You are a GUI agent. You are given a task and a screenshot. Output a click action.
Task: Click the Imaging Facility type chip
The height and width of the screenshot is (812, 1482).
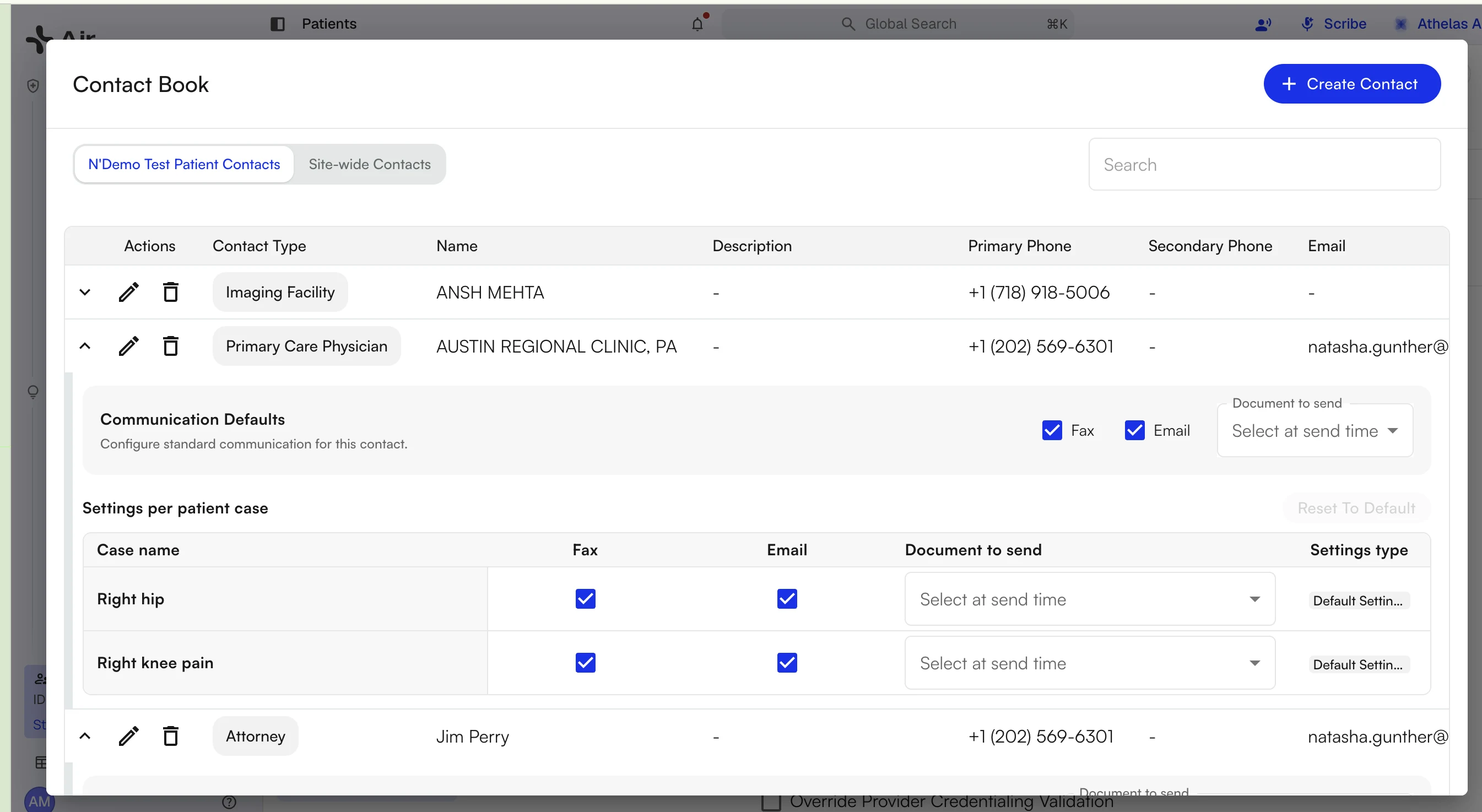coord(280,292)
